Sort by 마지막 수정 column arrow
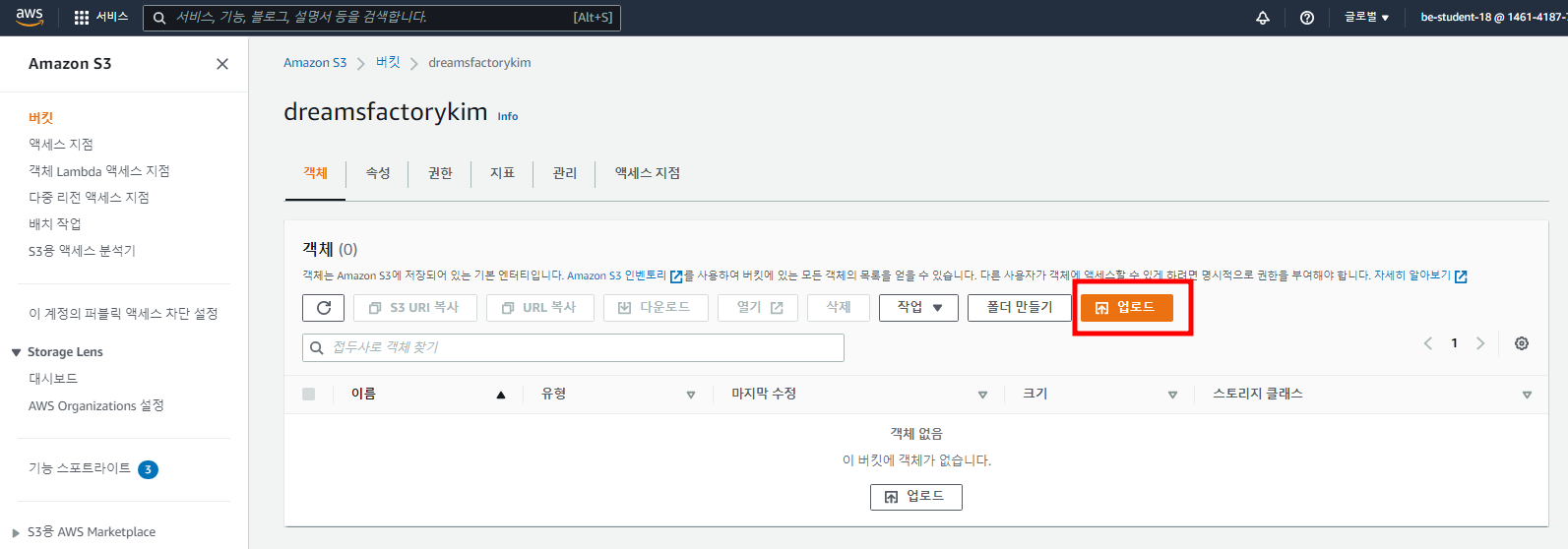This screenshot has height=549, width=1568. pyautogui.click(x=982, y=395)
